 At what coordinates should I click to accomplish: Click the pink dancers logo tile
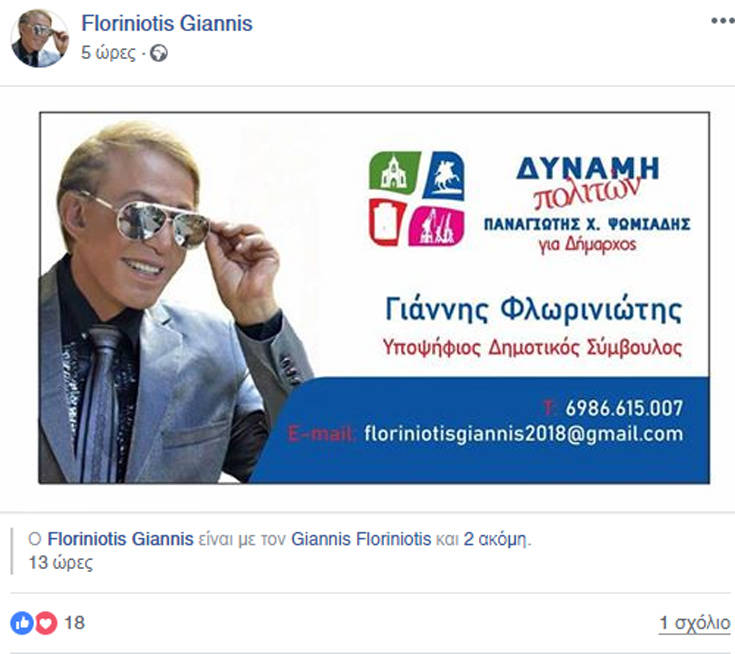coord(436,226)
